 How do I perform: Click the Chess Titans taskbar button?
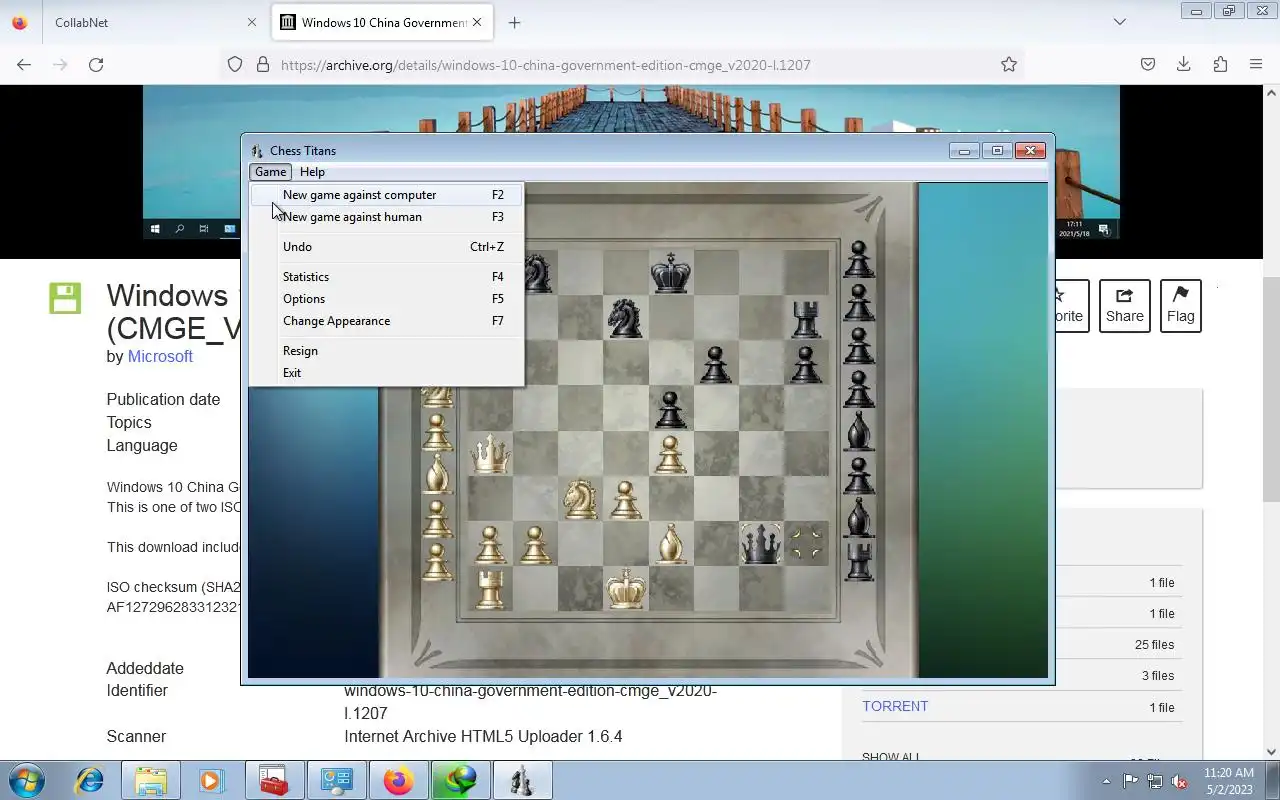(x=522, y=780)
